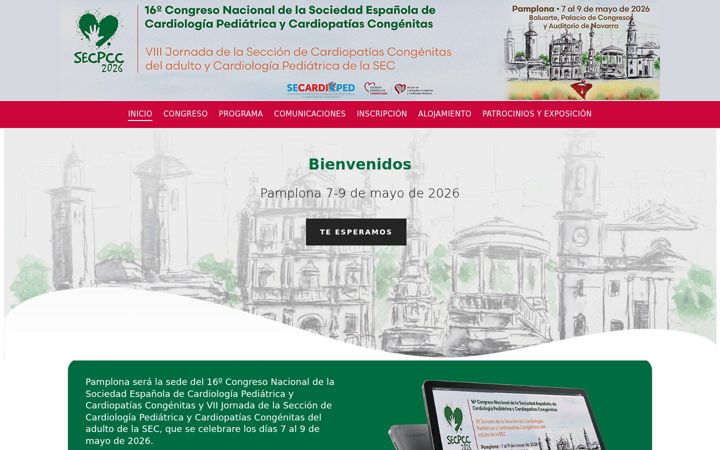Go to the Inscripción page
720x450 pixels.
(x=382, y=113)
